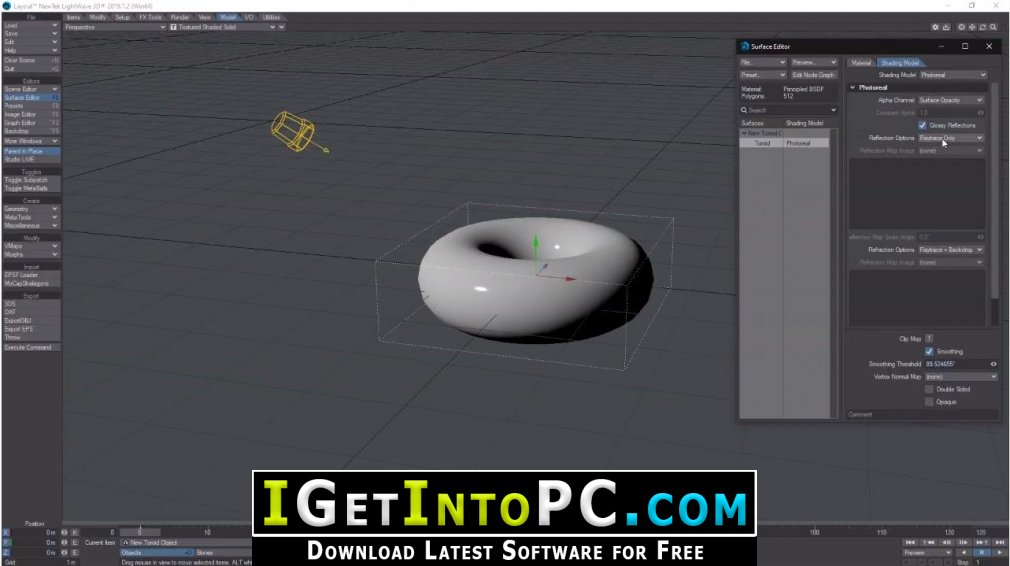
Task: Collapse the Photoreal section expander
Action: [853, 88]
